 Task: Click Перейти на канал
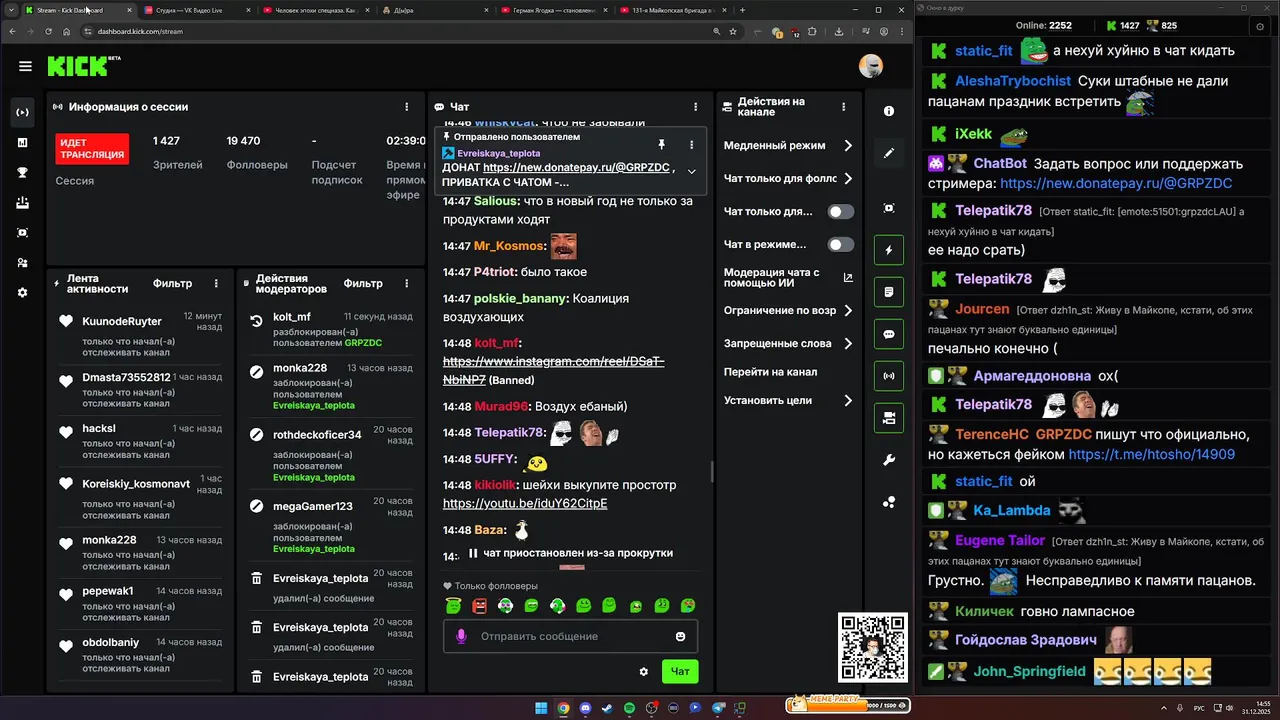[x=771, y=371]
